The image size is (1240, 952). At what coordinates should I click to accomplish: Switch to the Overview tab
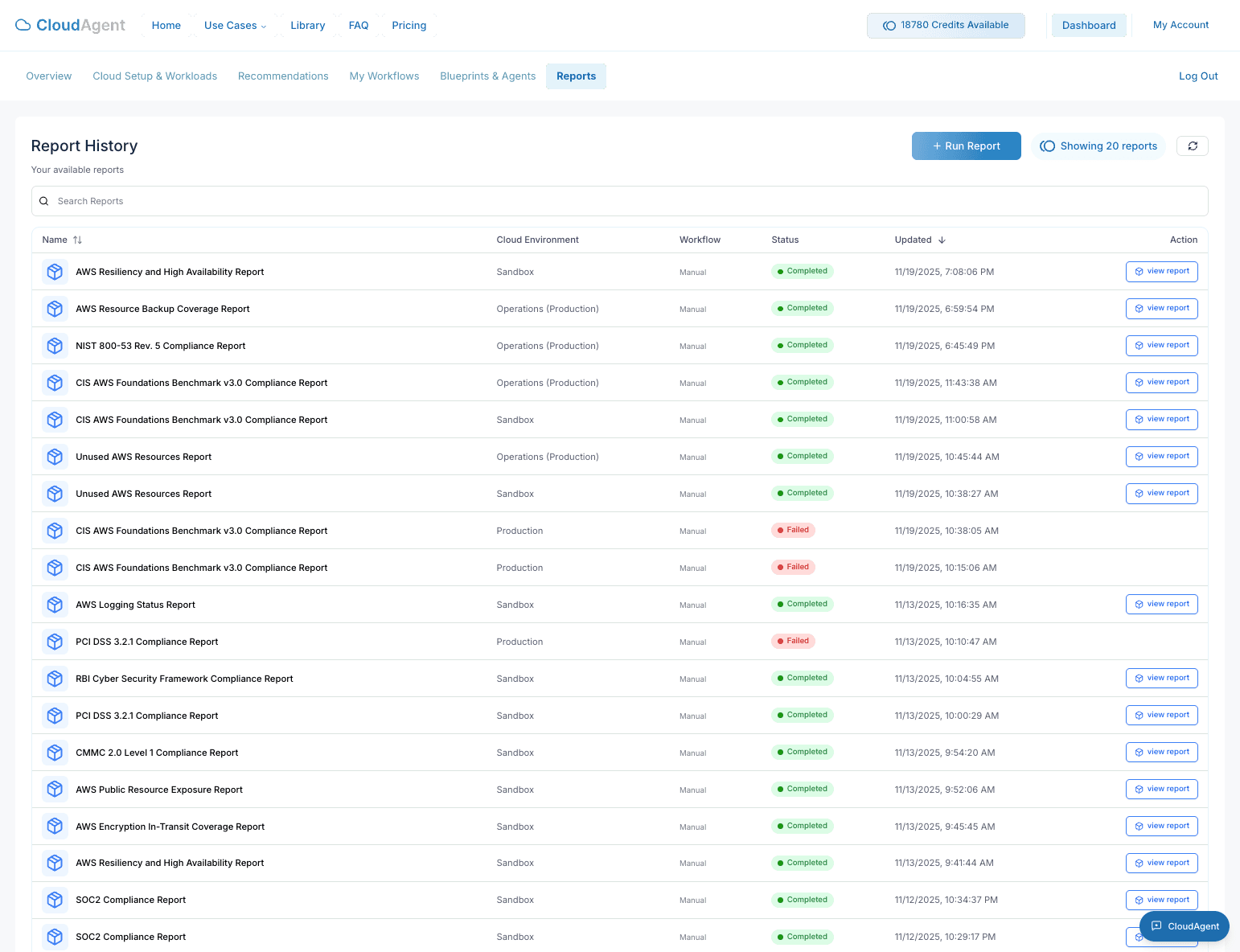(x=48, y=76)
